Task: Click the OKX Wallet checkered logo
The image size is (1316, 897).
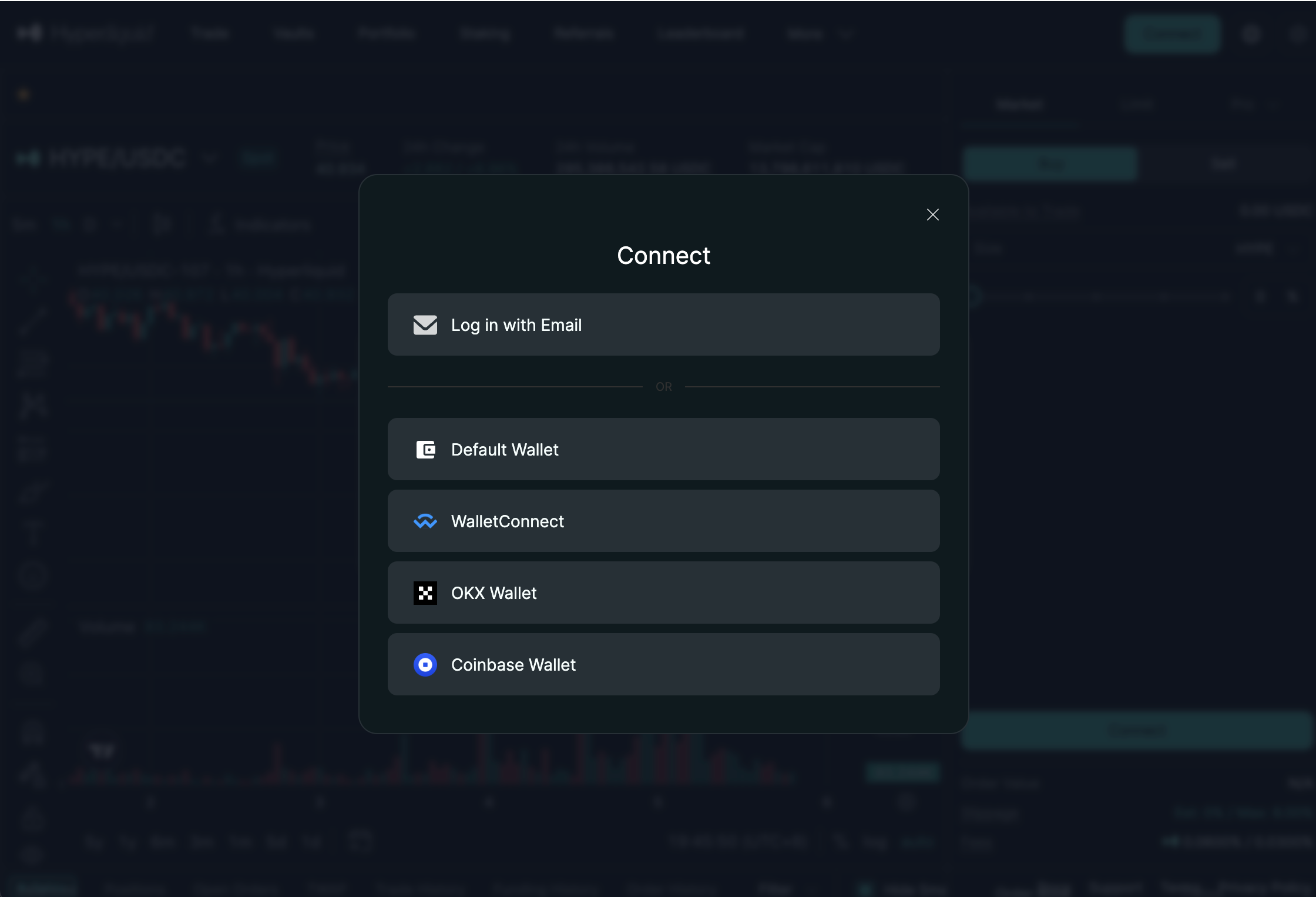Action: (425, 593)
